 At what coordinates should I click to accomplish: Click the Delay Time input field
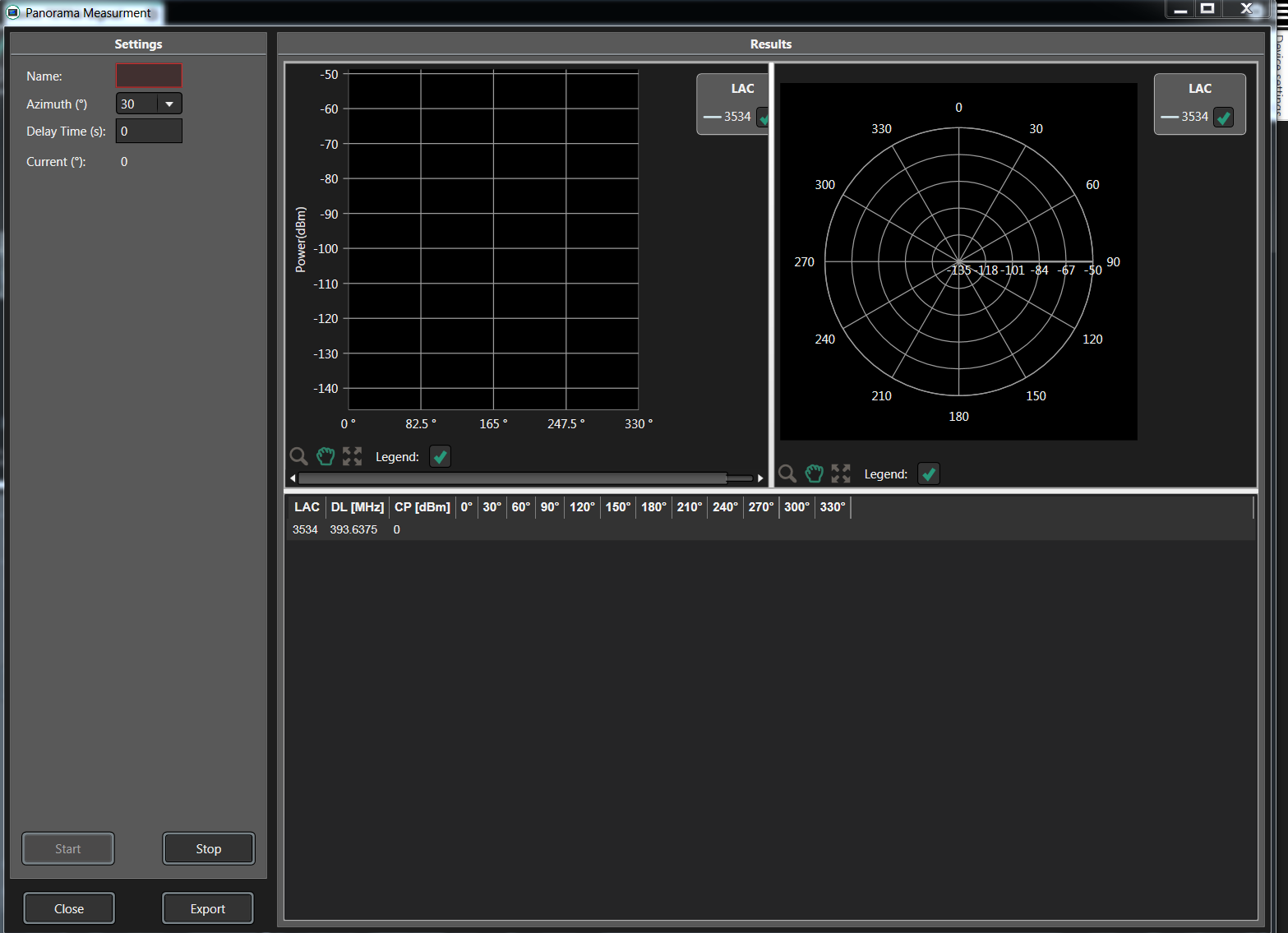[149, 132]
